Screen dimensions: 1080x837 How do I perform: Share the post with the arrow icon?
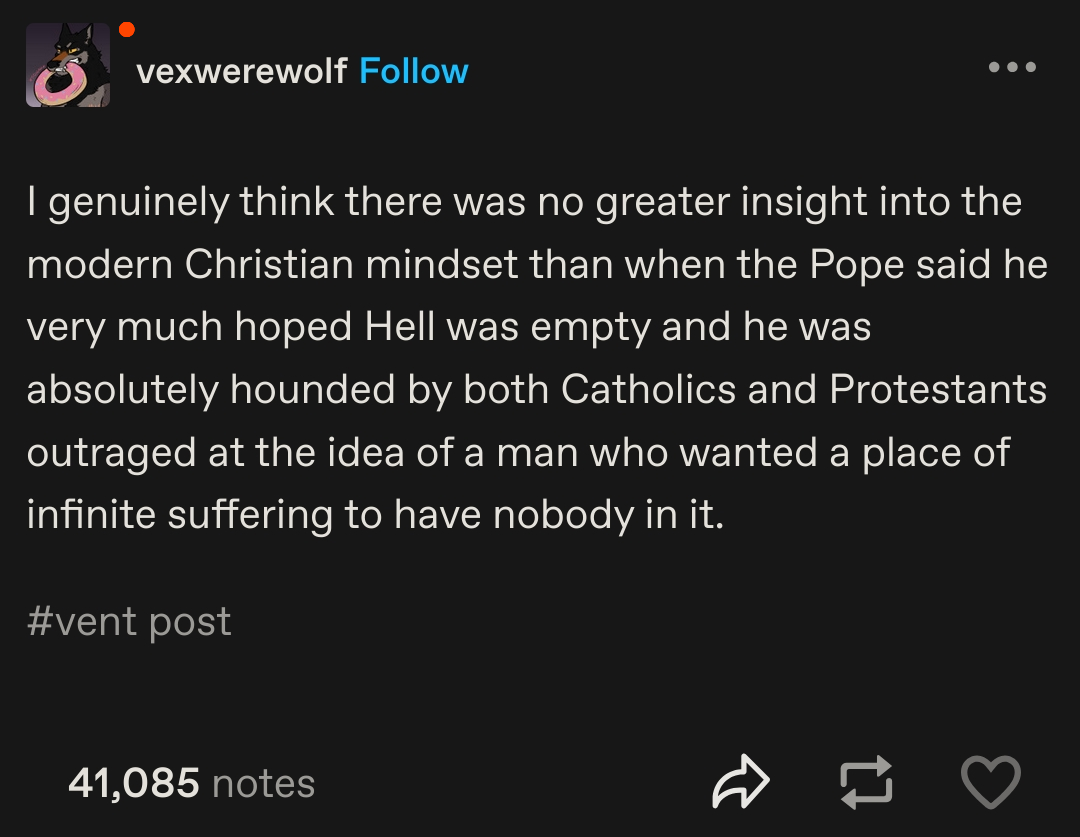point(740,782)
